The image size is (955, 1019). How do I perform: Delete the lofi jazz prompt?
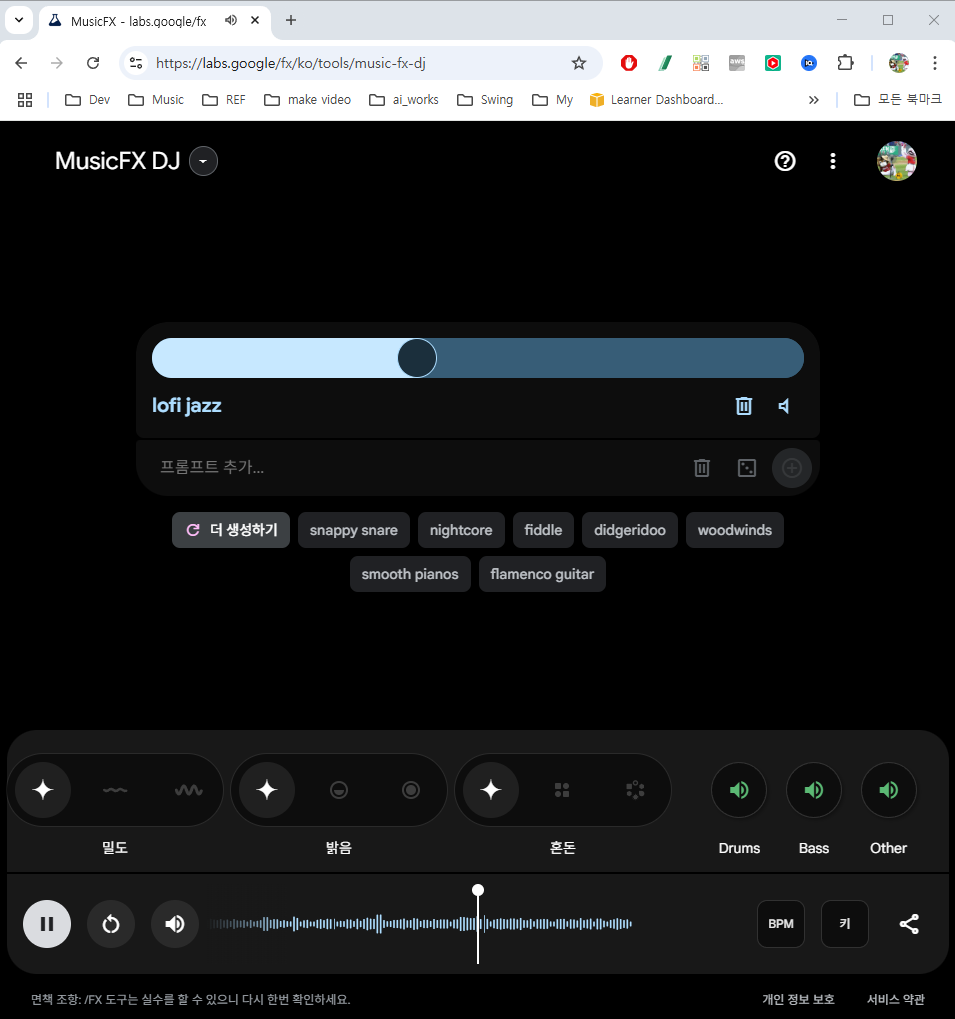[744, 406]
